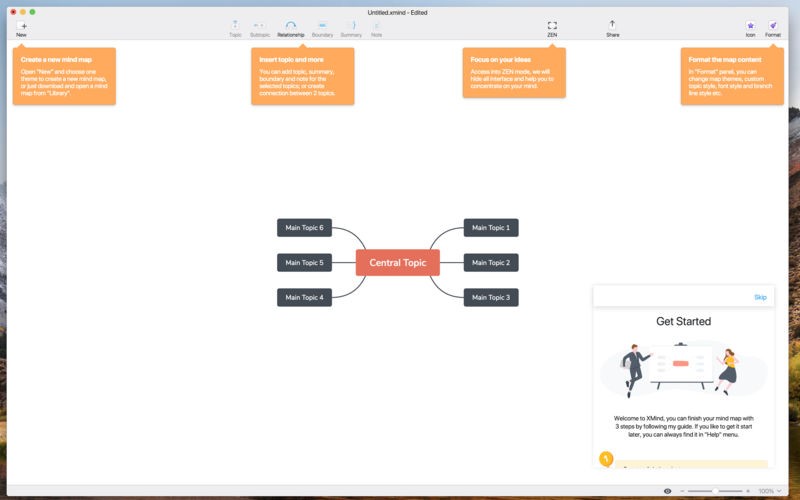Click the zoom in plus button
The image size is (800, 500).
(x=748, y=491)
